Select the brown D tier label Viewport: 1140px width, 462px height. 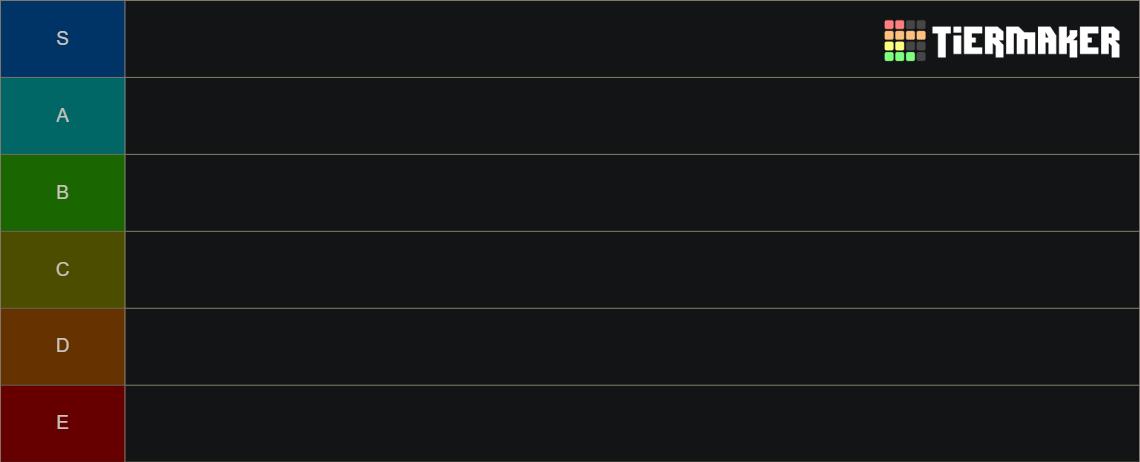63,346
